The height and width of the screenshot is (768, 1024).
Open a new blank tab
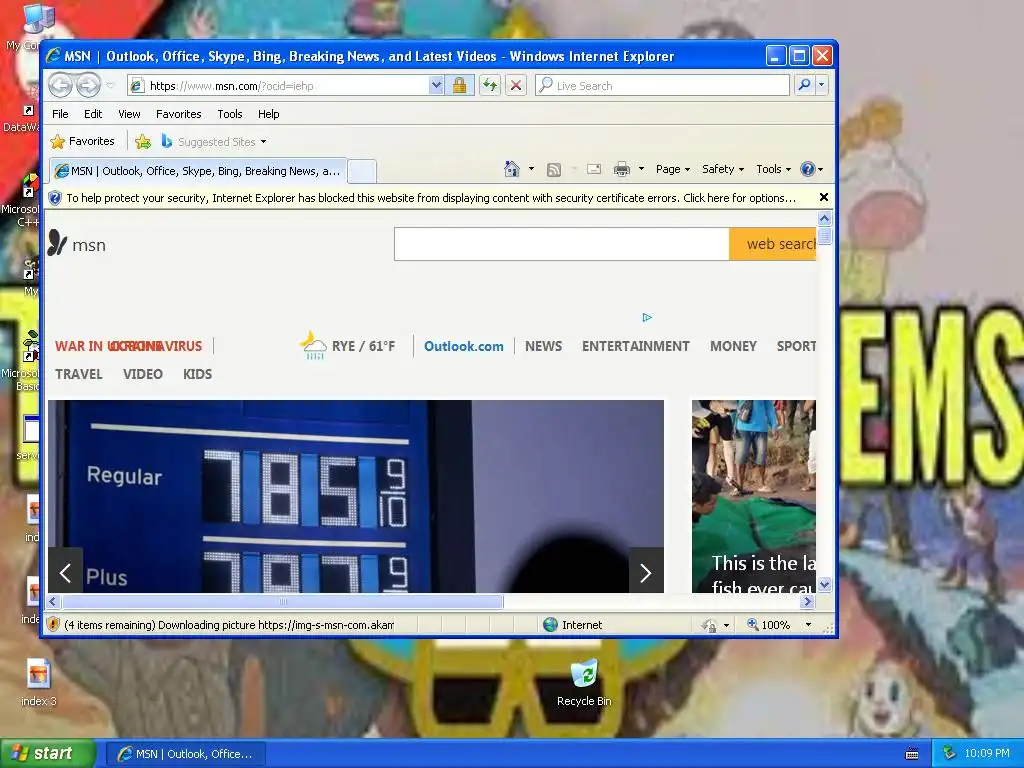pos(362,171)
